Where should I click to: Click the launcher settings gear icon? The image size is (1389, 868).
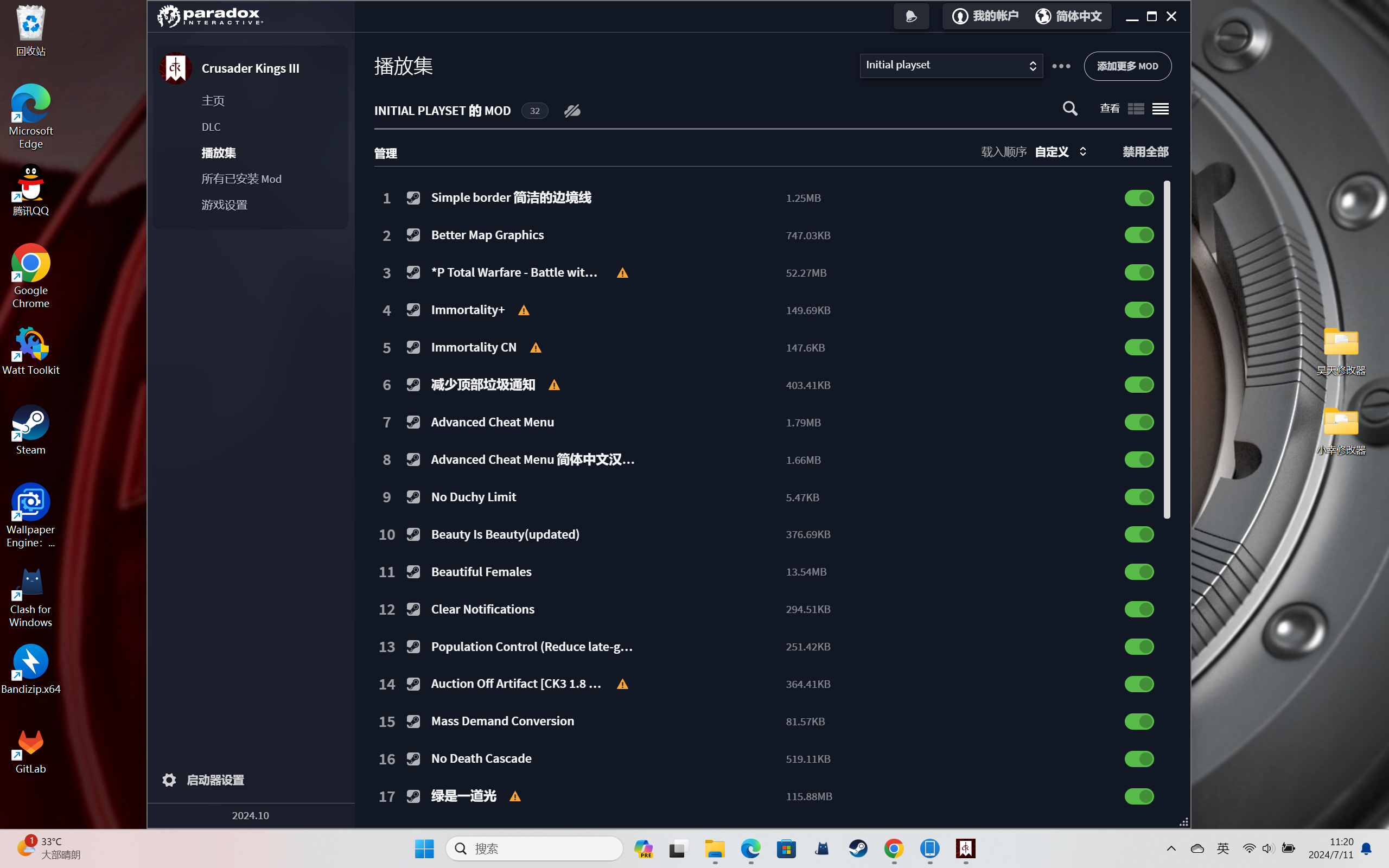169,780
